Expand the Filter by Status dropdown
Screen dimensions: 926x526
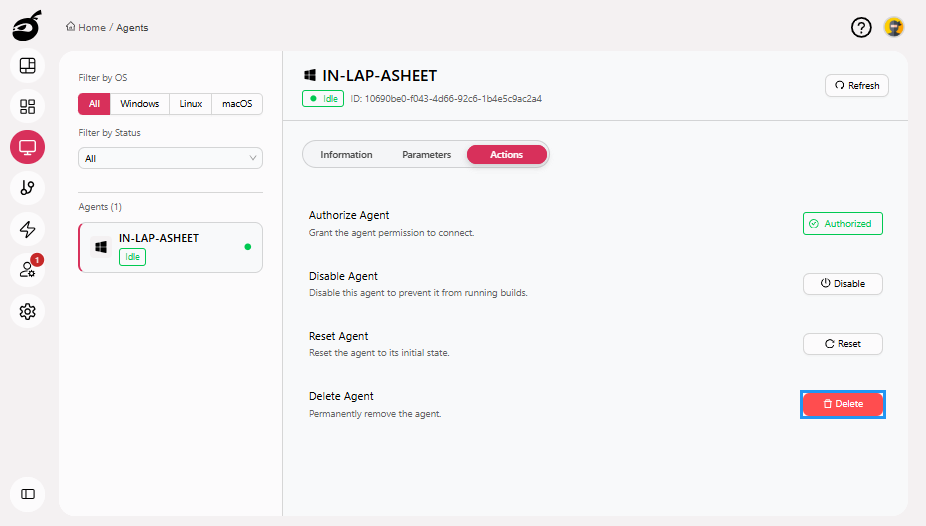[170, 158]
